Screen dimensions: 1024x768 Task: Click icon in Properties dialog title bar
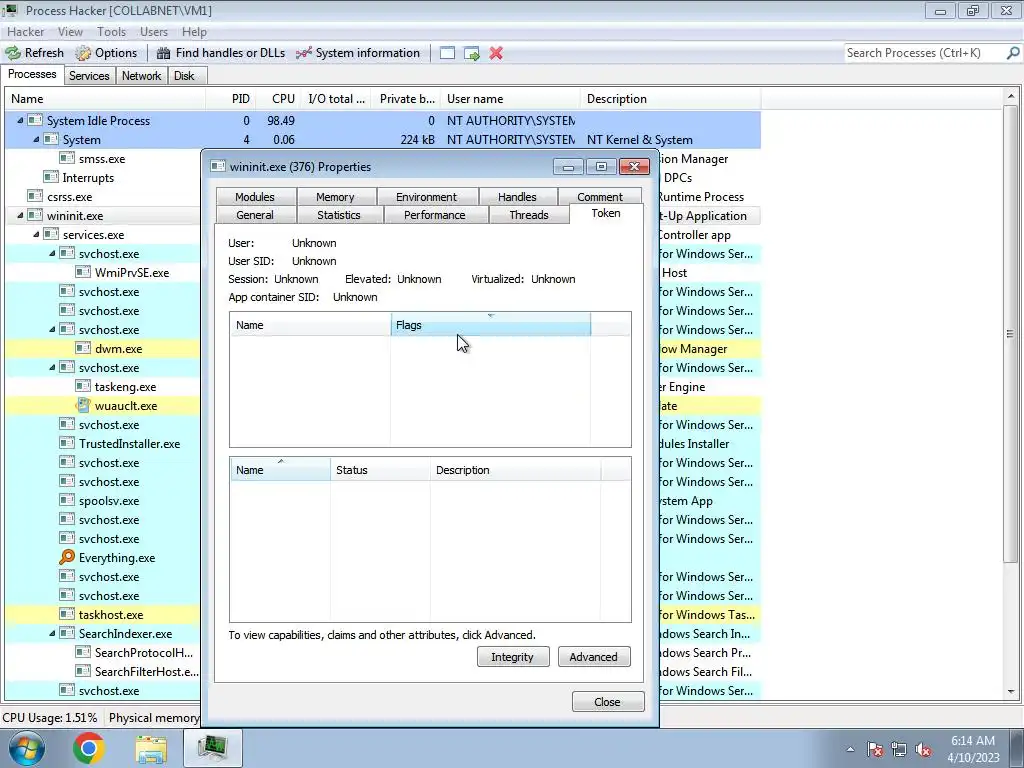coord(217,167)
